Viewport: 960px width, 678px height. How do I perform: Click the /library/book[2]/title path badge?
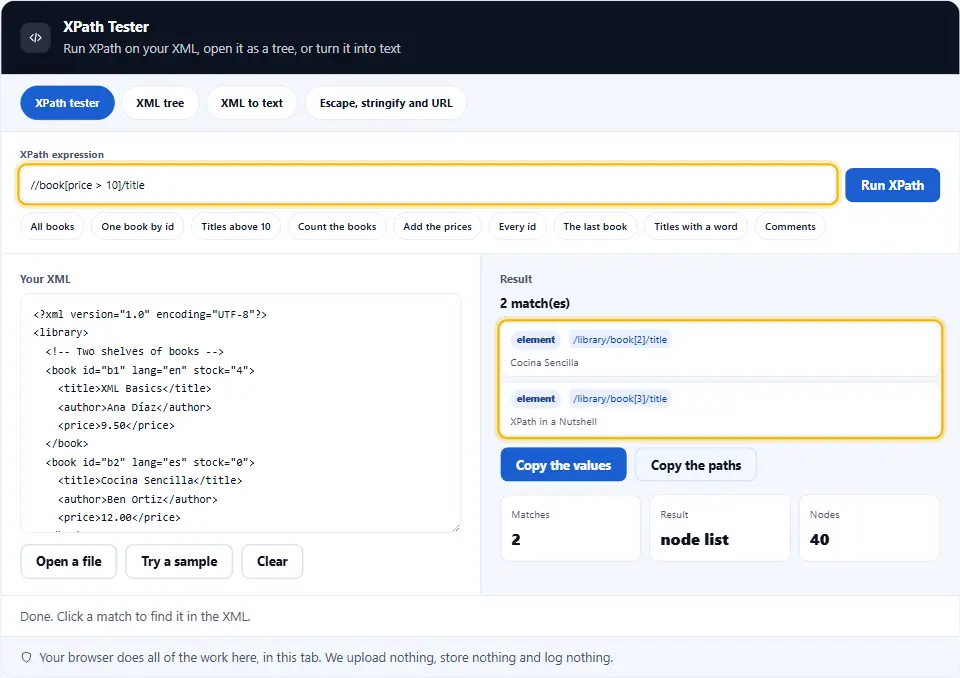pos(620,339)
